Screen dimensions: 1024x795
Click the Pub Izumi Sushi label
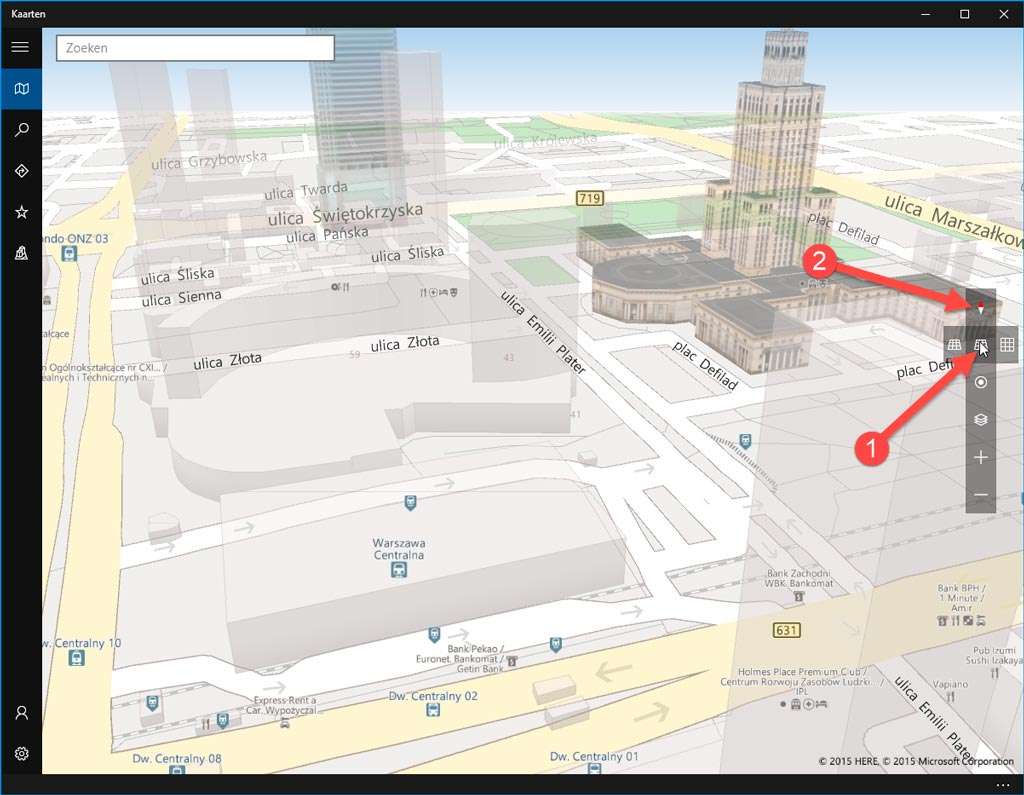[x=995, y=655]
